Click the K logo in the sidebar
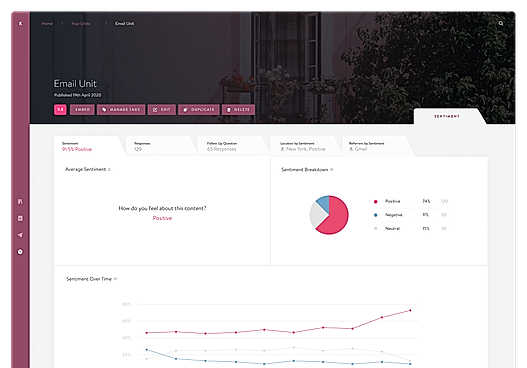Screen dimensions: 527x368 pyautogui.click(x=21, y=24)
